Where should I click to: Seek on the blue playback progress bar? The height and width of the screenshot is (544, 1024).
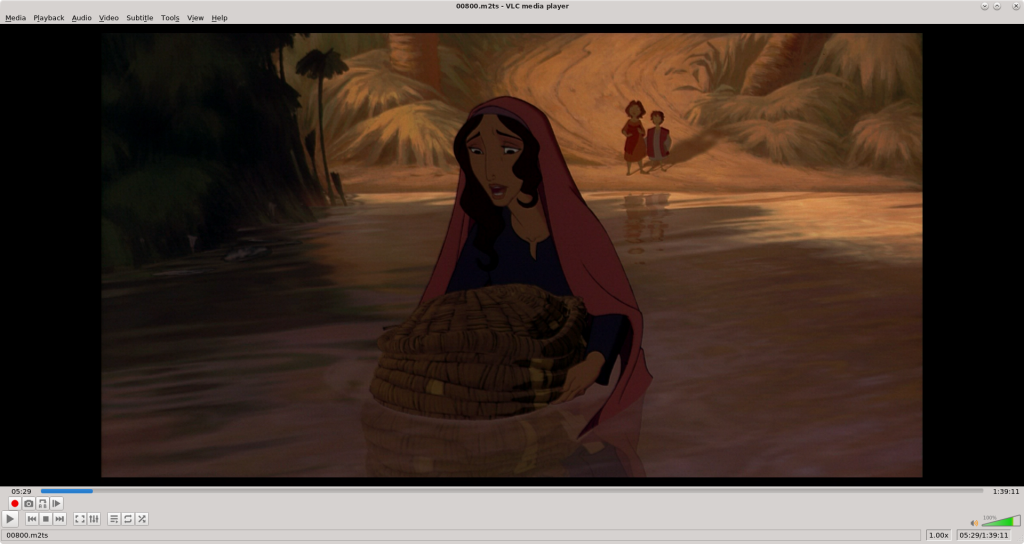coord(512,490)
